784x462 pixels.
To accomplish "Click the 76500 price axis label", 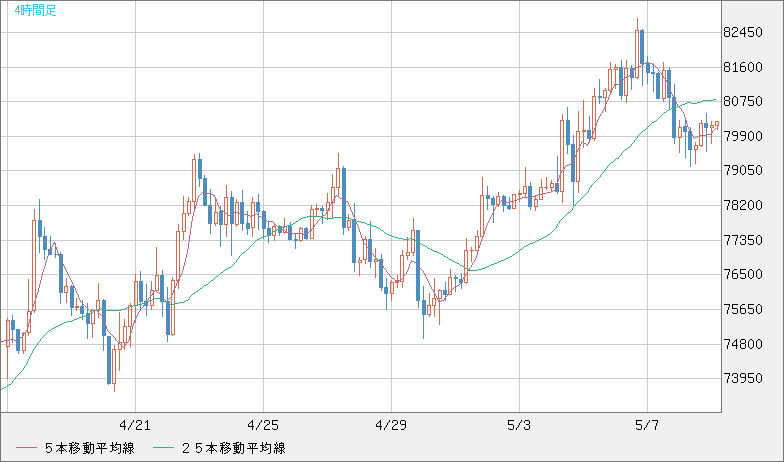I will coord(743,274).
